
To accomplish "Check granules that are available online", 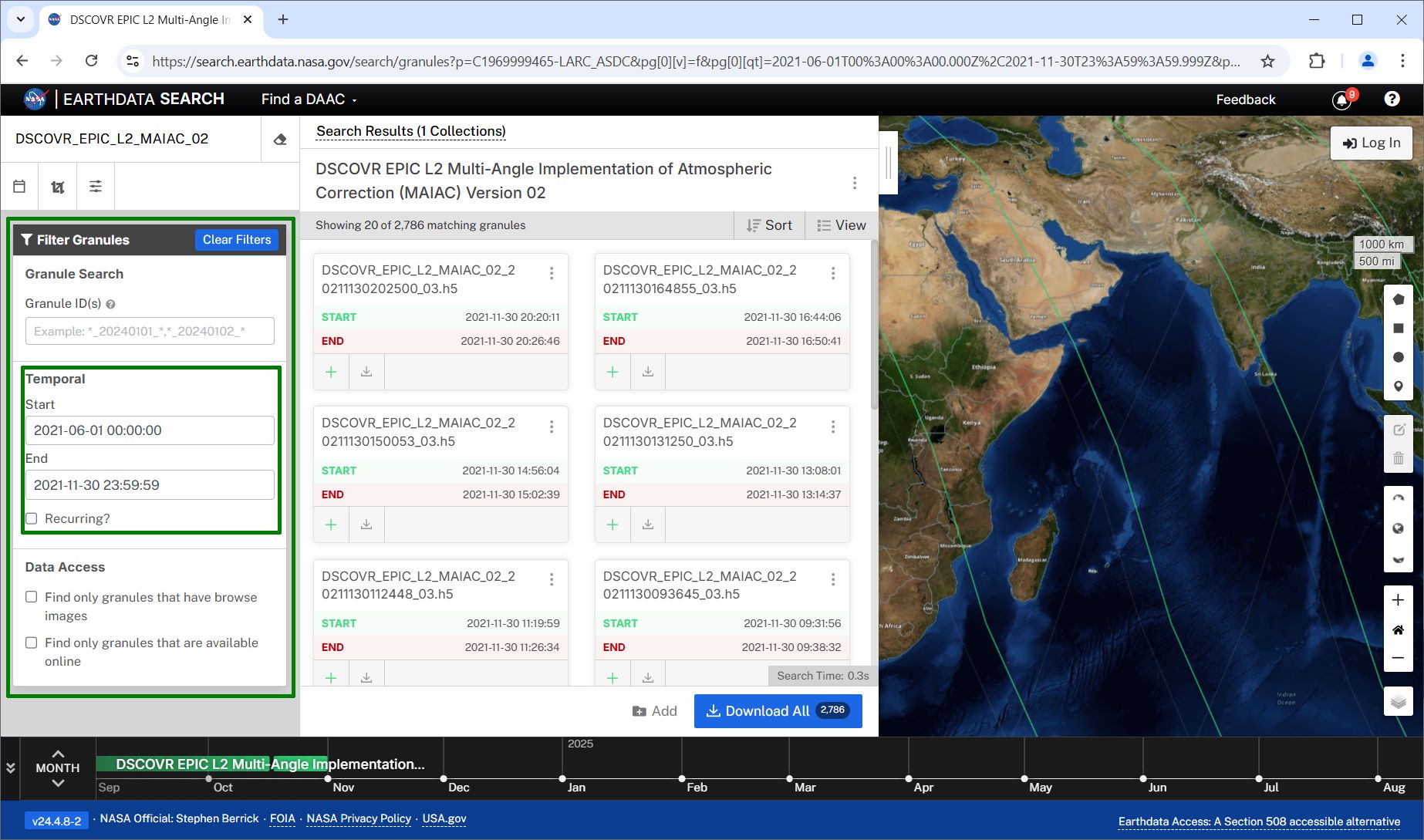I will coord(32,643).
